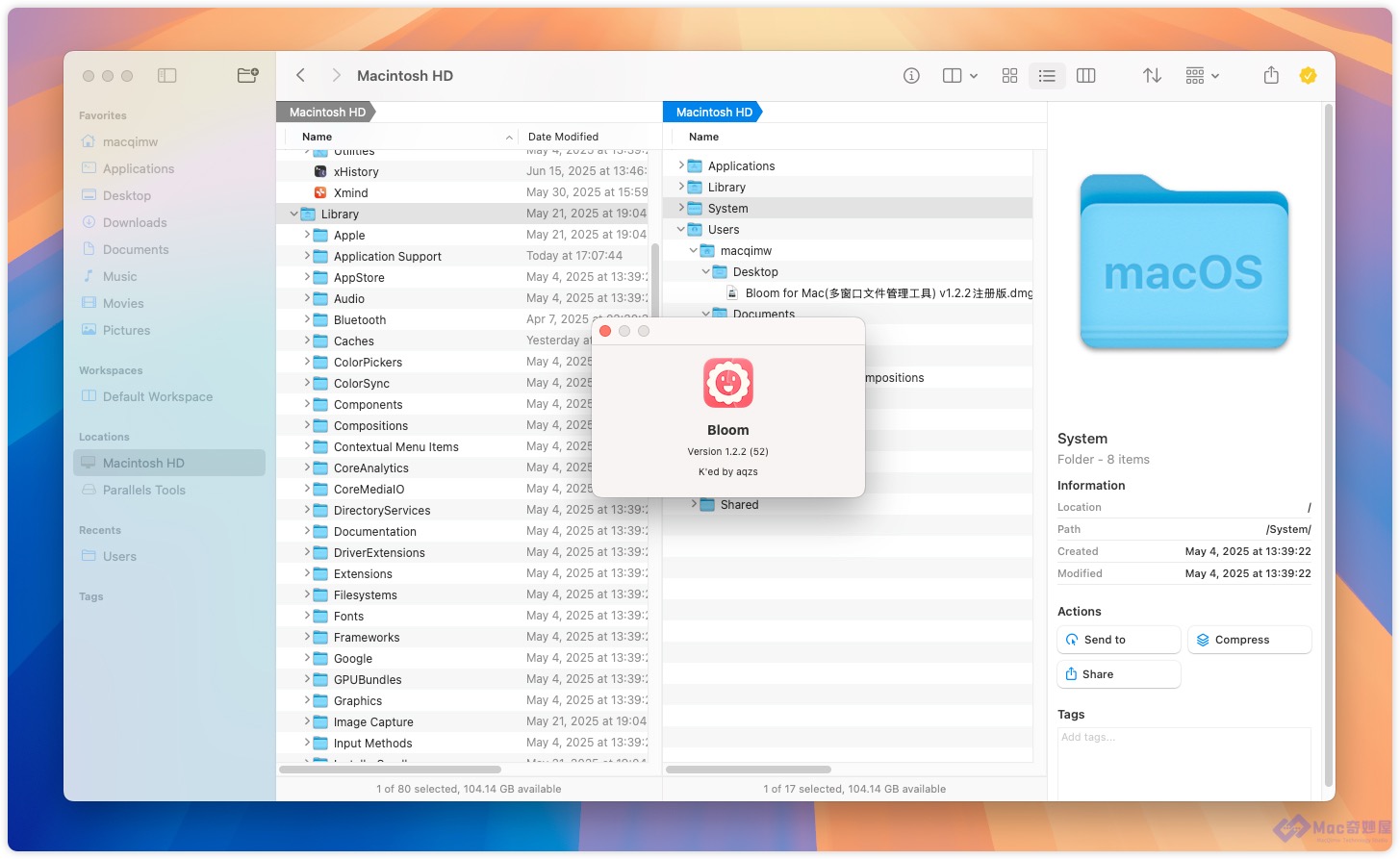The height and width of the screenshot is (859, 1400).
Task: Expand the Fonts folder
Action: [307, 616]
